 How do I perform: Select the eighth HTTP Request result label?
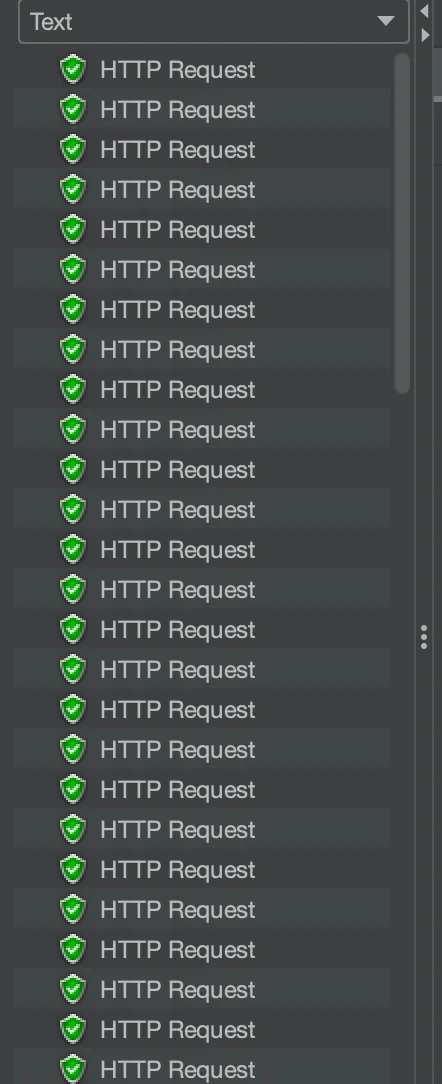[178, 351]
